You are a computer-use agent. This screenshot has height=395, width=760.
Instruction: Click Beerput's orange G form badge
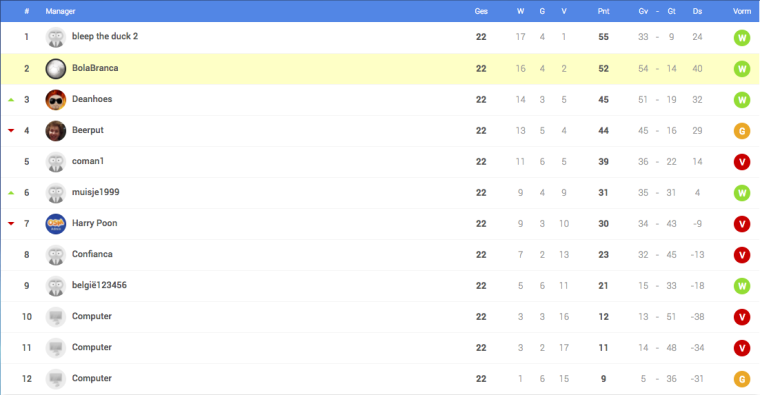coord(742,131)
